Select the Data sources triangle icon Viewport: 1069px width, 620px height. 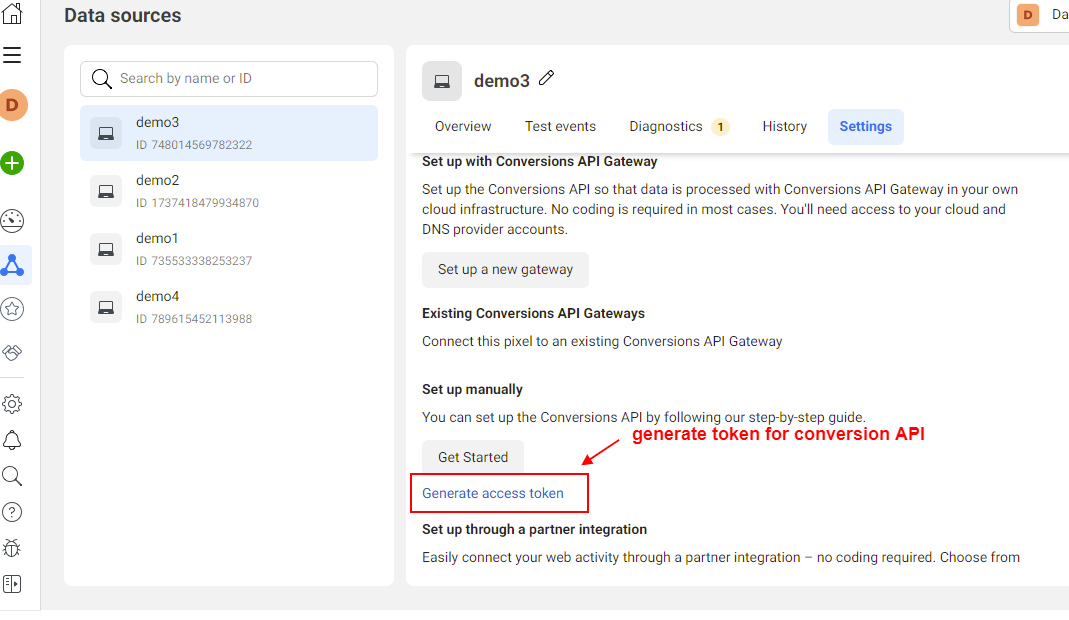click(x=12, y=265)
